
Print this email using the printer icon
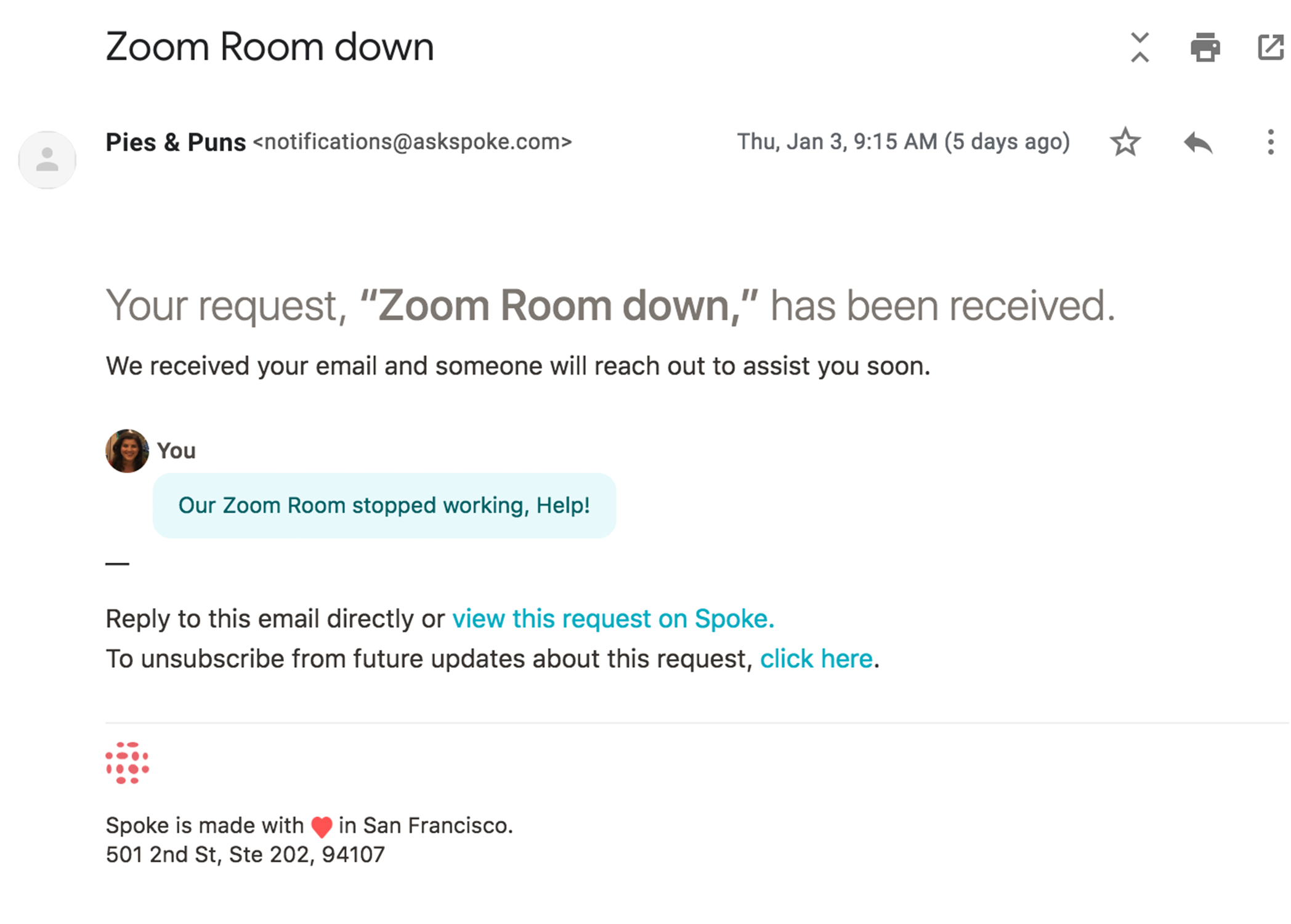pos(1205,47)
